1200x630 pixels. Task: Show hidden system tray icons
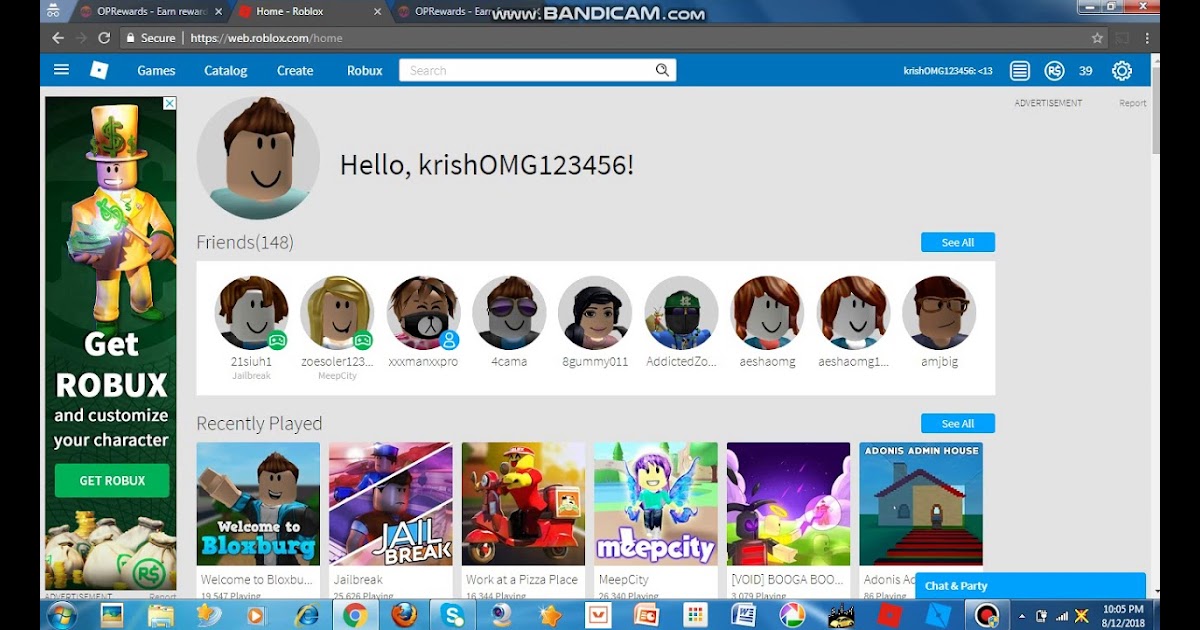click(1023, 615)
